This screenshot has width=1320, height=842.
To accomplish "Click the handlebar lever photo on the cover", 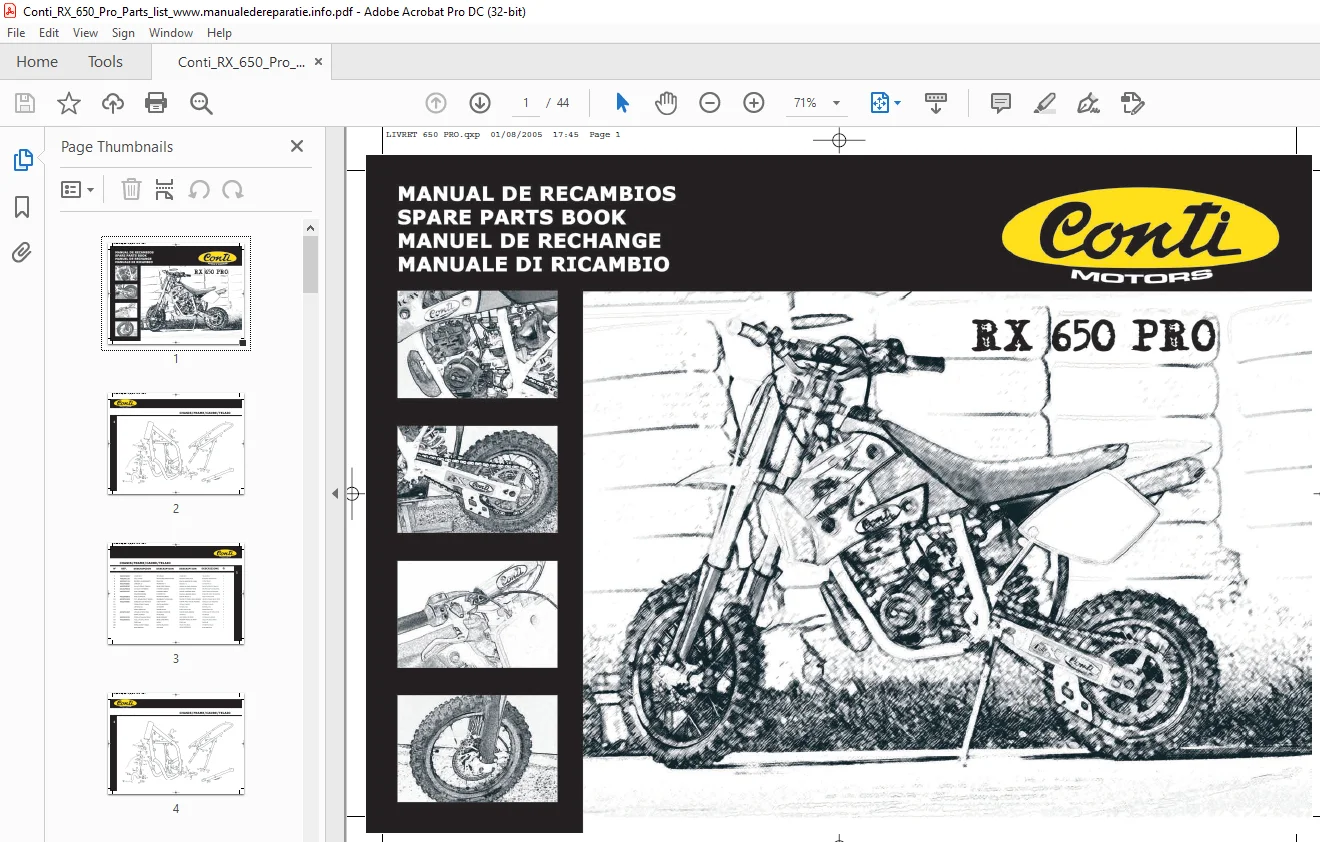I will click(478, 614).
